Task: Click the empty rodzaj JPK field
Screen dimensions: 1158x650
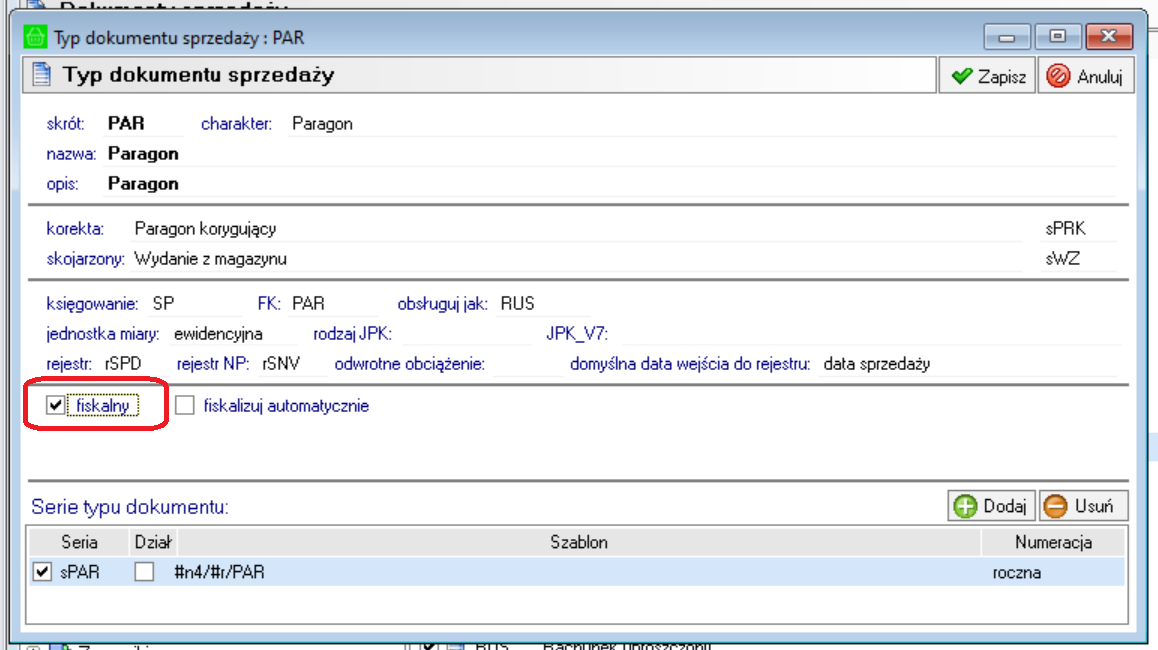Action: [465, 333]
